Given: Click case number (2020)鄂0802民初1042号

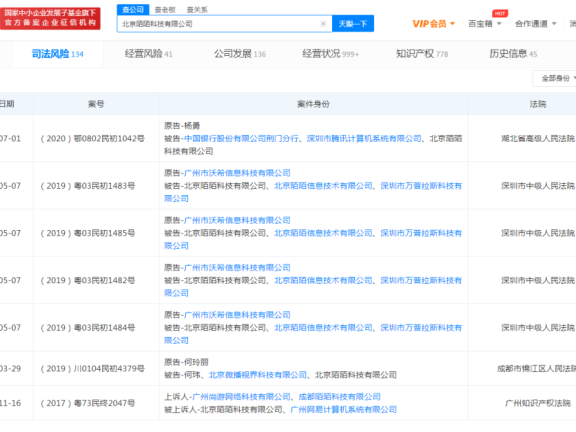Looking at the screenshot, I should pos(92,138).
